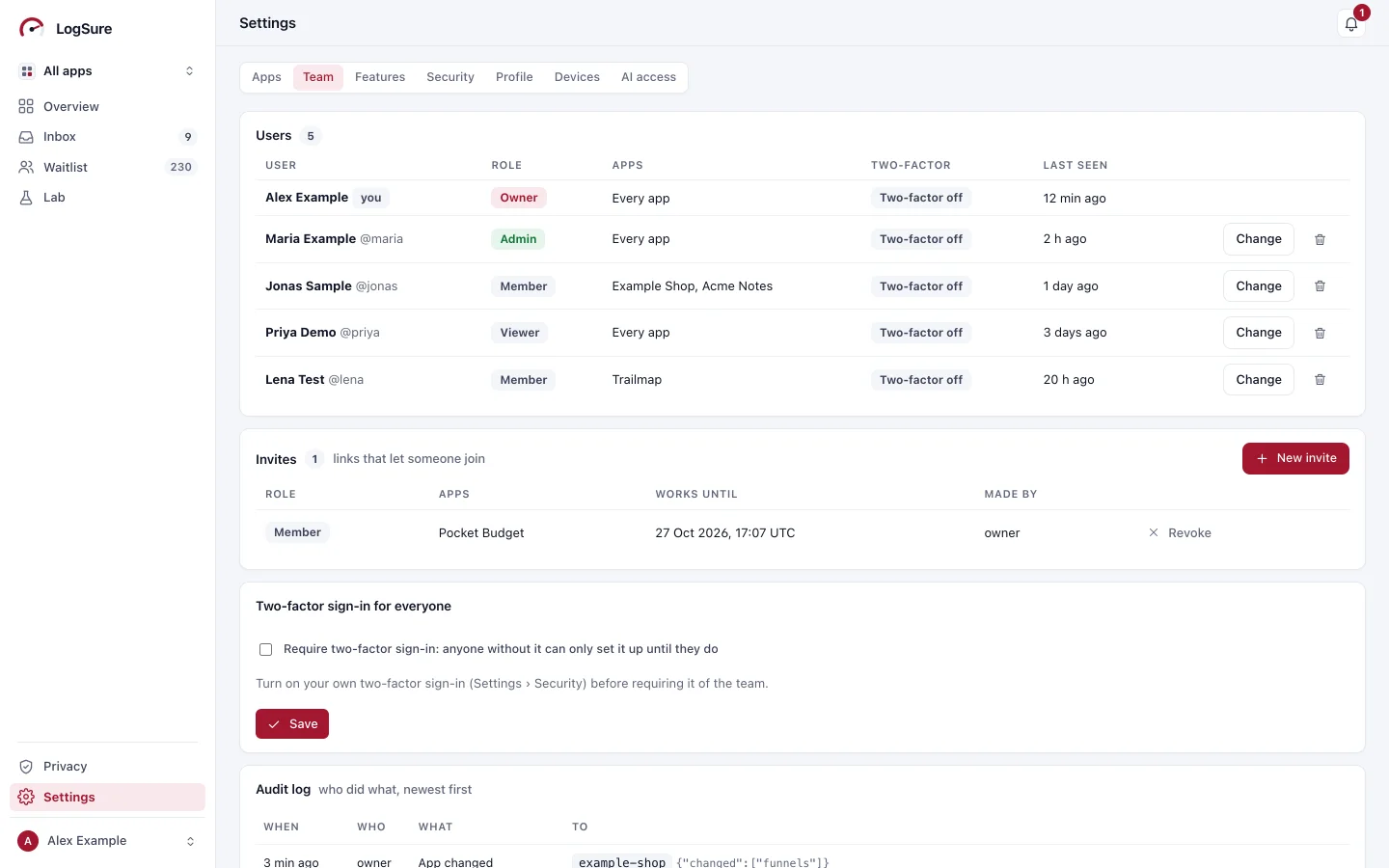Screen dimensions: 1389x868
Task: Click the Waitlist count badge 230
Action: [x=181, y=167]
